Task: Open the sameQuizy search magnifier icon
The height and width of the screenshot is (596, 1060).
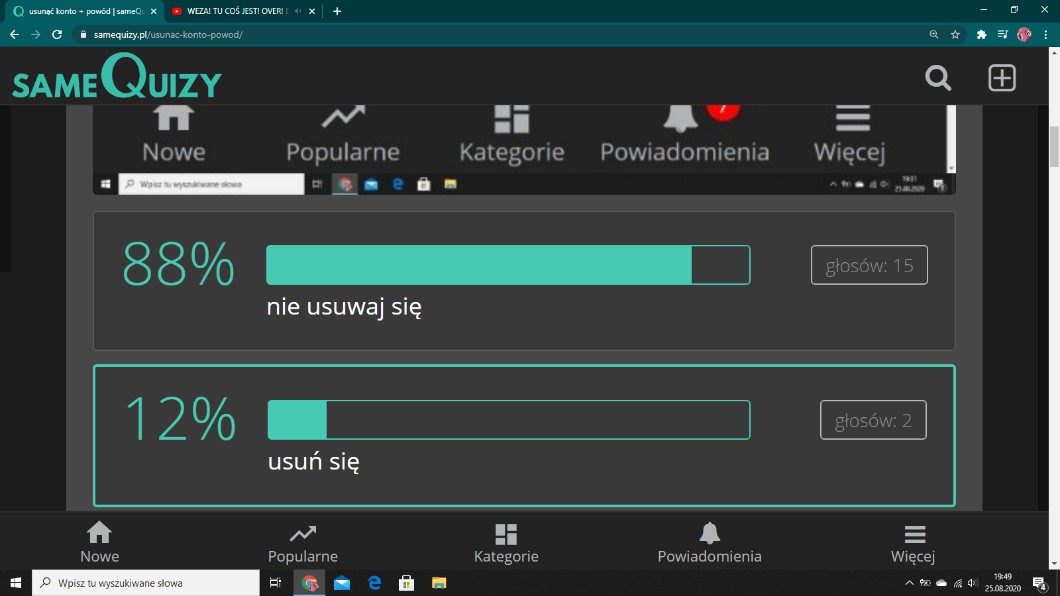Action: 938,78
